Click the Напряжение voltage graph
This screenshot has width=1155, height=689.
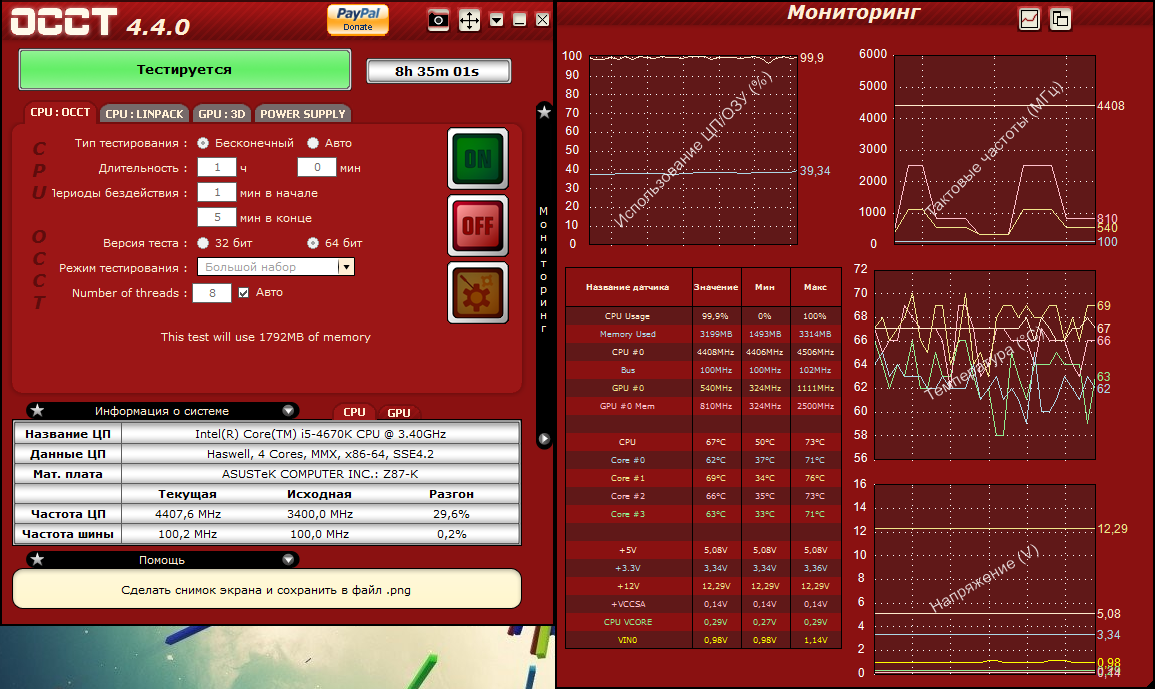coord(985,579)
